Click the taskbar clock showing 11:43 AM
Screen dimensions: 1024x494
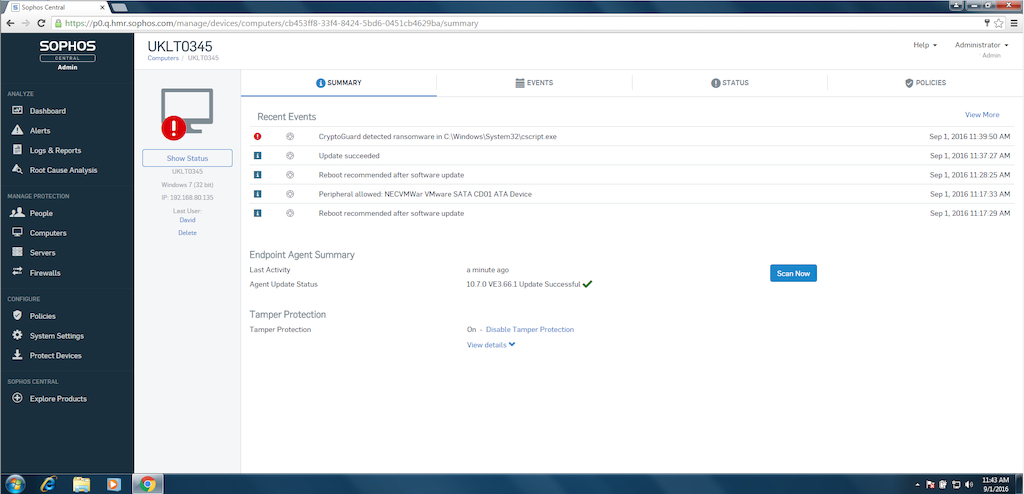(995, 484)
